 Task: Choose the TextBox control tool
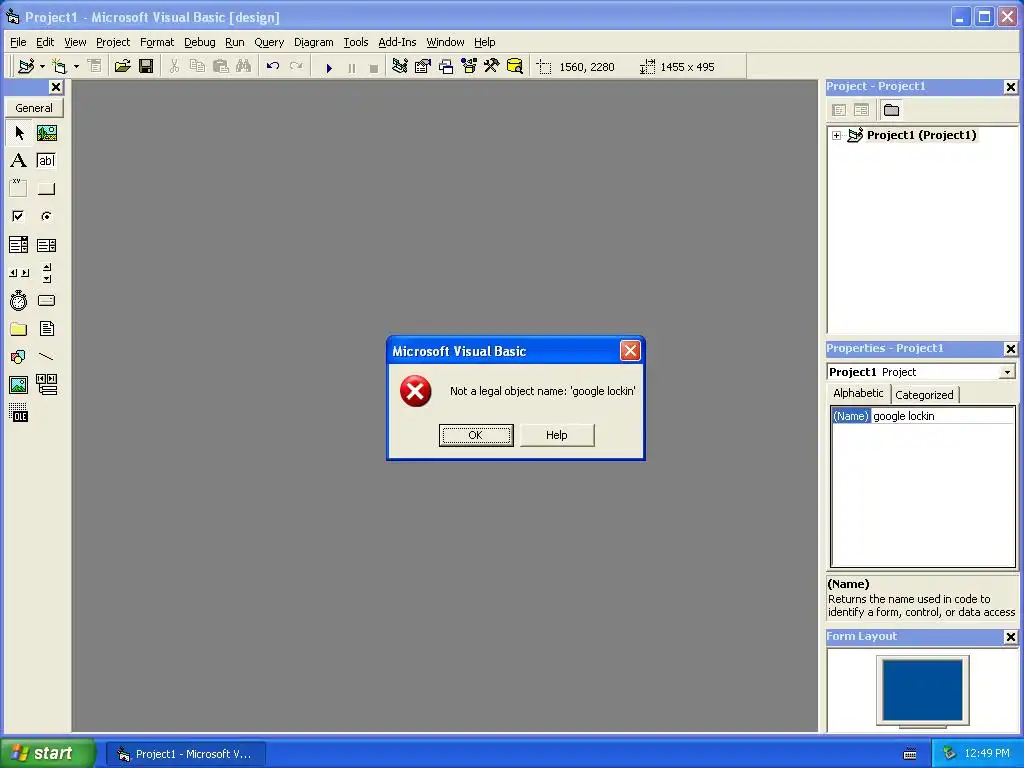46,161
